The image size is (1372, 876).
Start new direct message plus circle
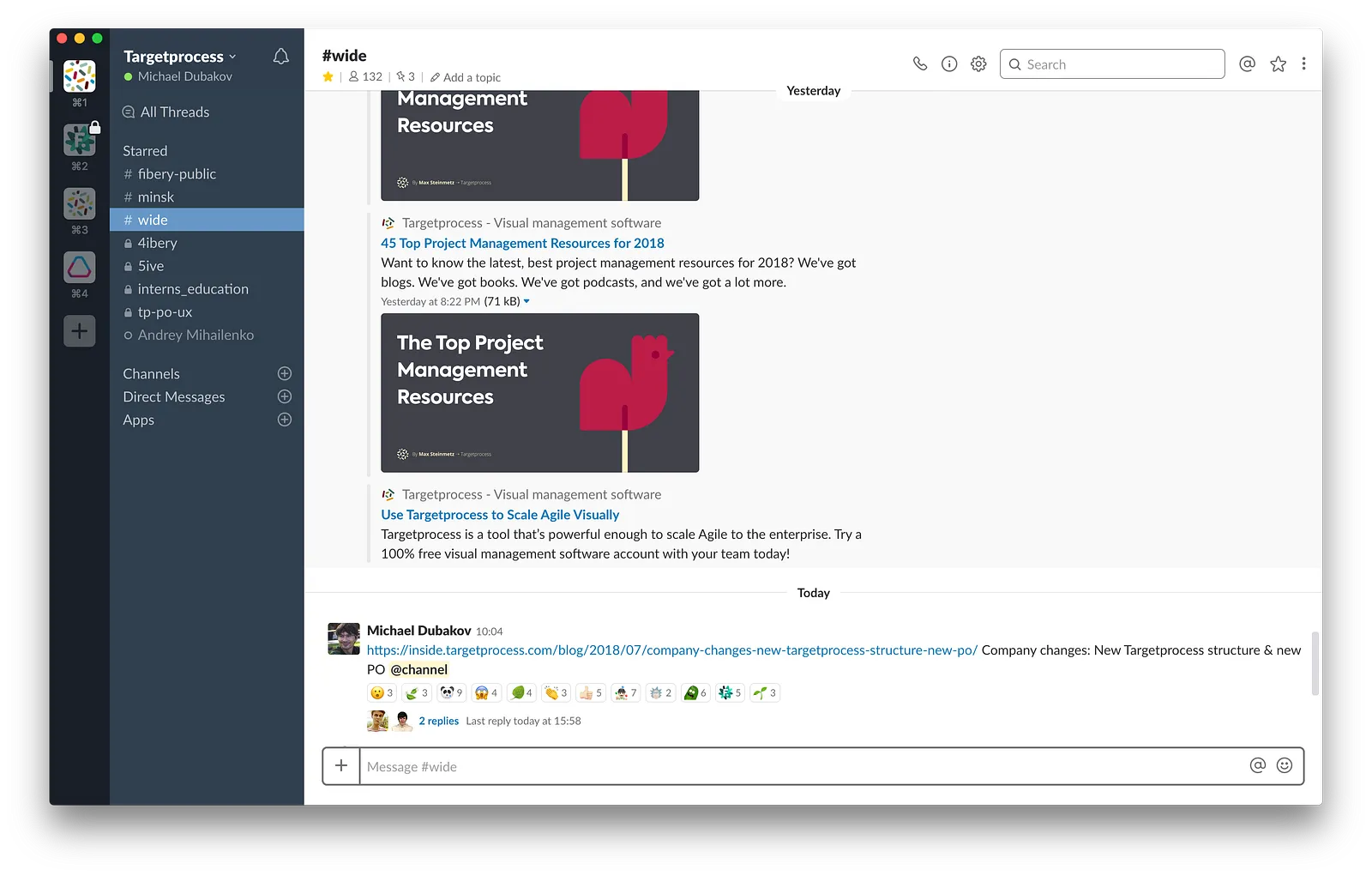[x=285, y=397]
